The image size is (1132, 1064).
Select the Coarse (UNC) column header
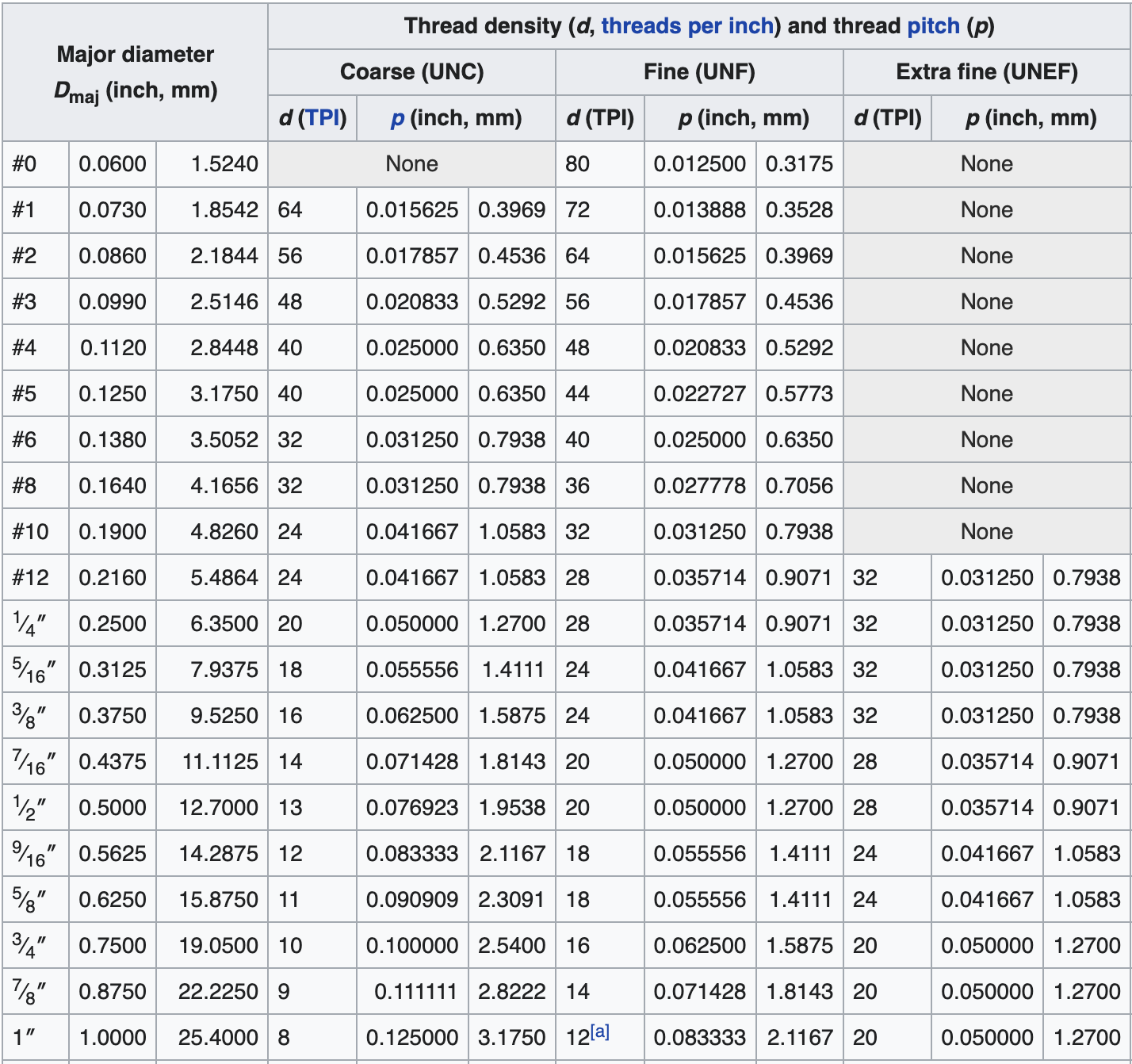(x=412, y=73)
